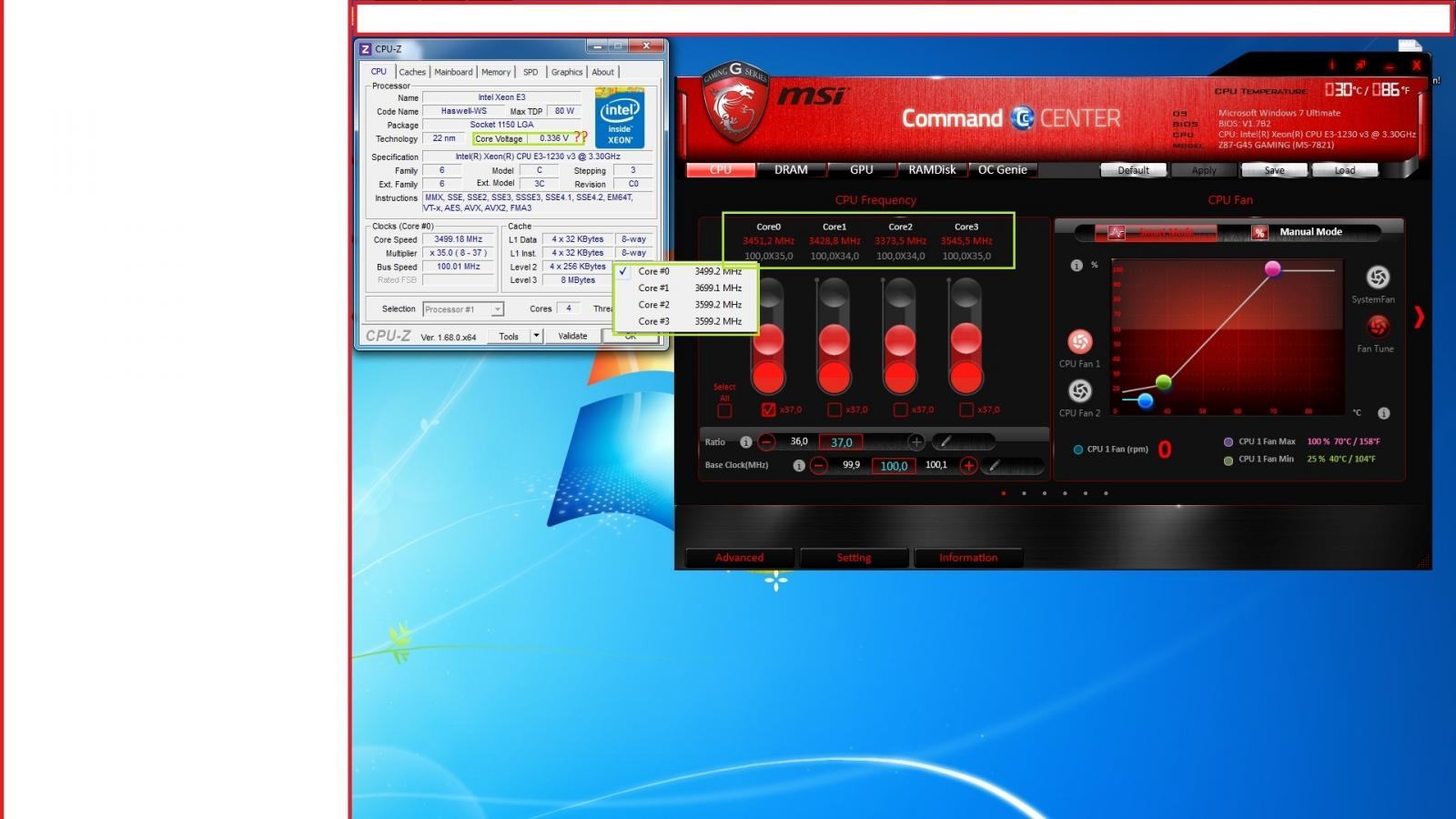The height and width of the screenshot is (819, 1456).
Task: Click the Base Clock edit pencil icon
Action: click(x=995, y=466)
